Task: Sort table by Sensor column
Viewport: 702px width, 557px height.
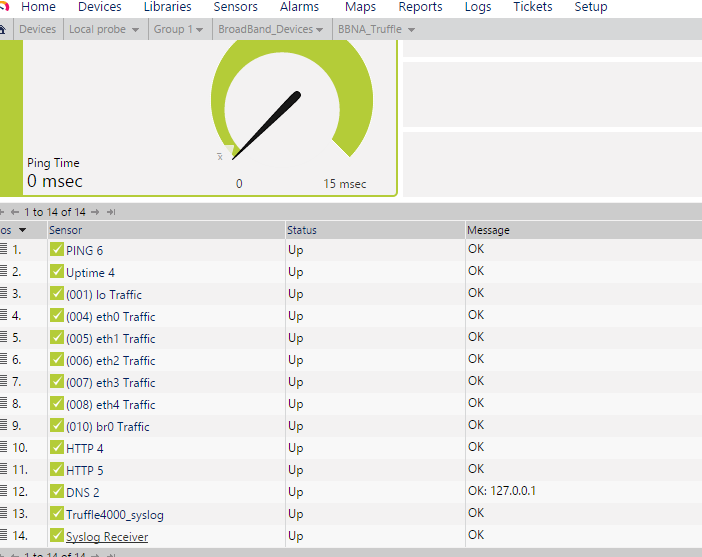Action: tap(65, 230)
